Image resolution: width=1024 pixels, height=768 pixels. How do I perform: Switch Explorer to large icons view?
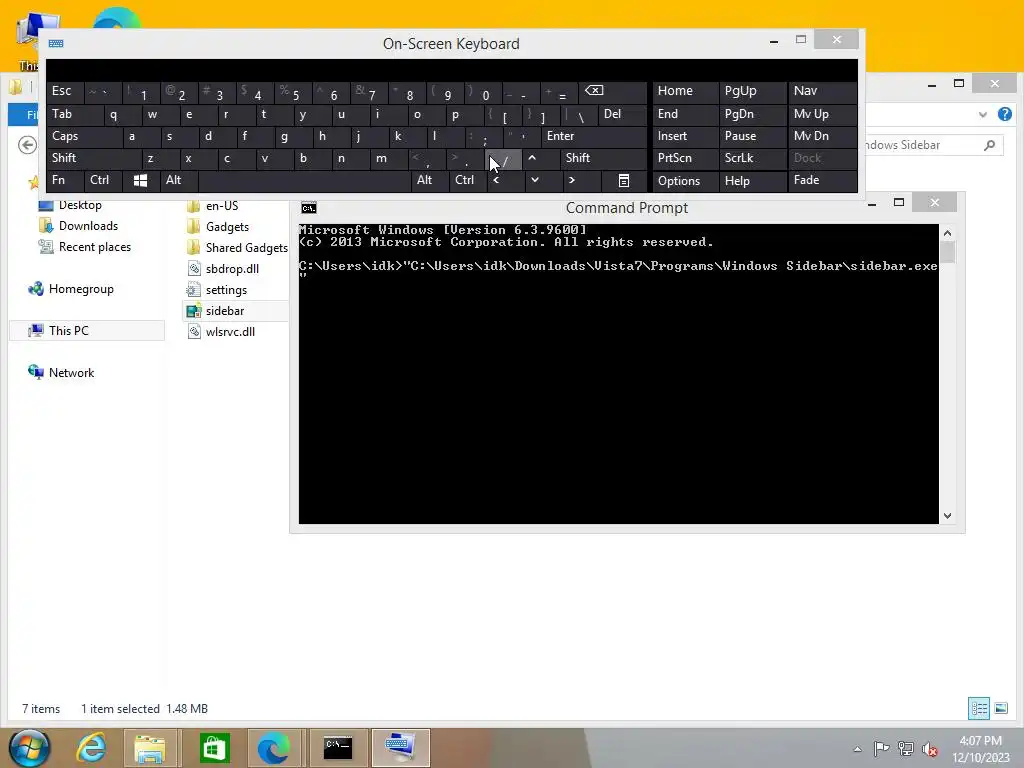point(1001,708)
